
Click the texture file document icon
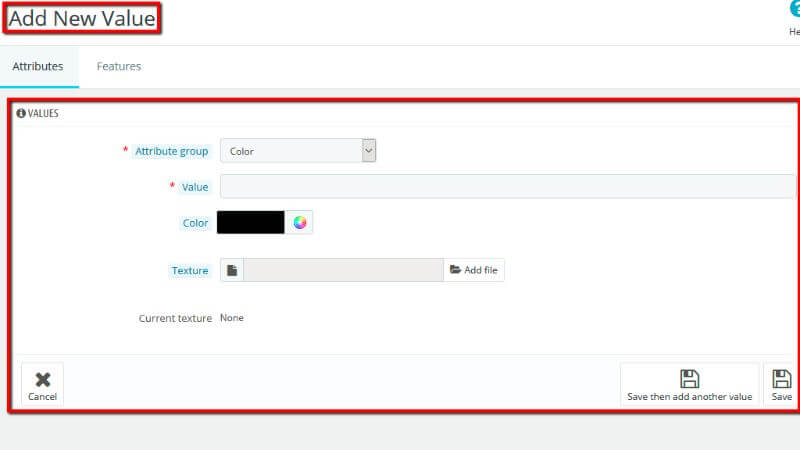232,270
